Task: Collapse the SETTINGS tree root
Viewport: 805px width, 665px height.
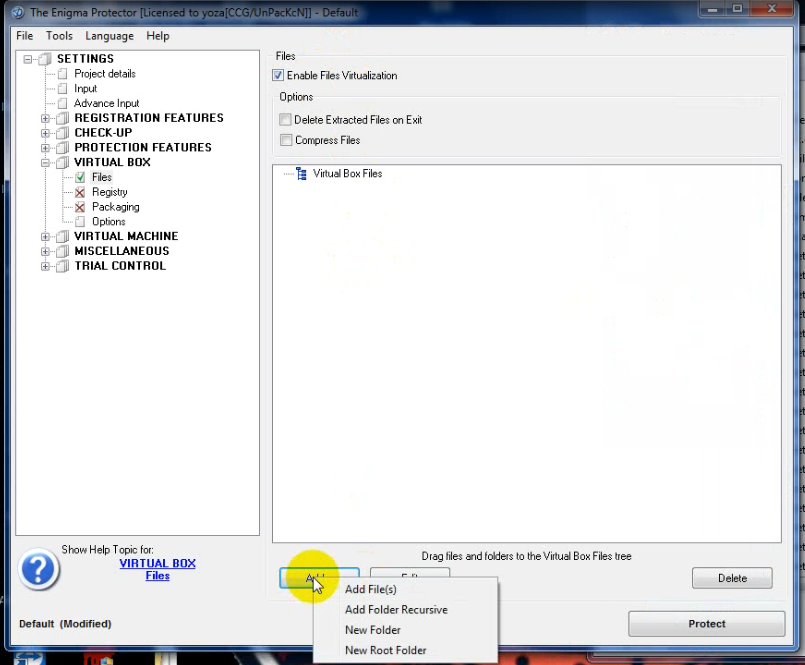Action: coord(28,59)
